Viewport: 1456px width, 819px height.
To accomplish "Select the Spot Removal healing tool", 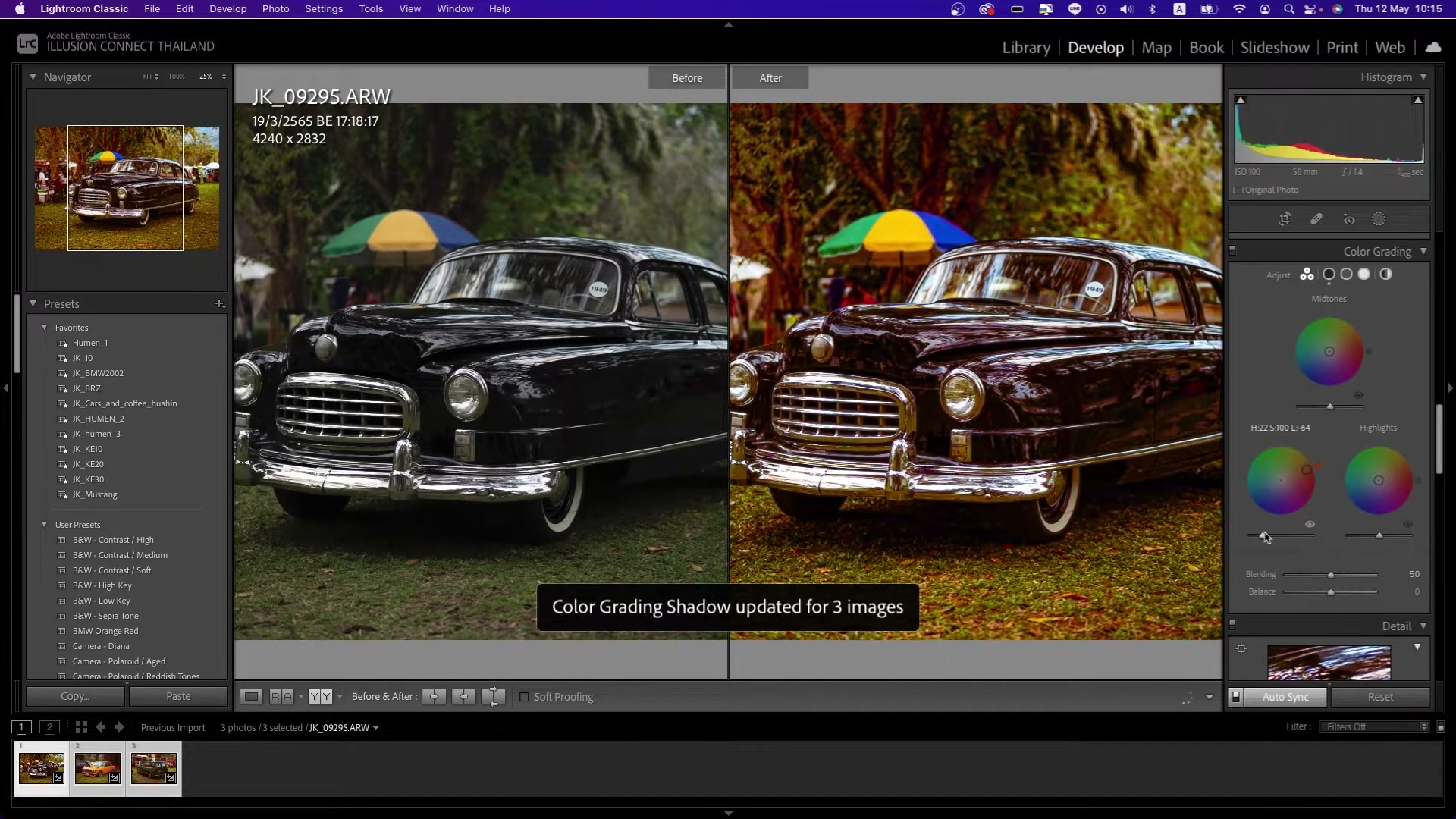I will pos(1316,219).
